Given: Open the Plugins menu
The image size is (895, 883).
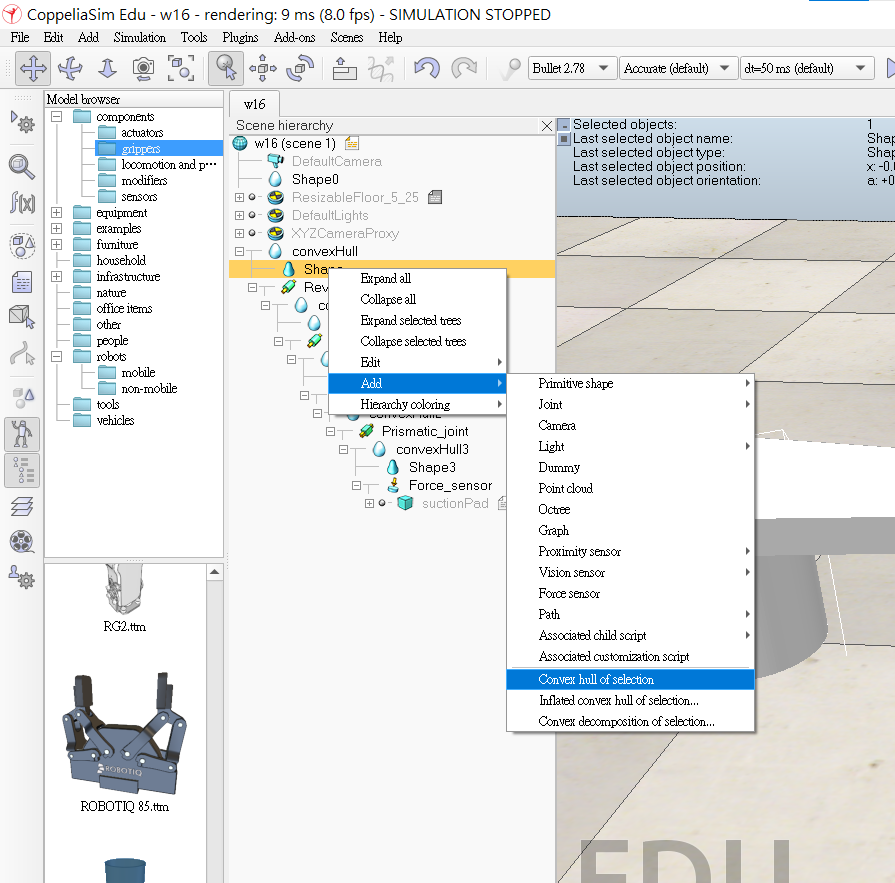Looking at the screenshot, I should (x=240, y=38).
